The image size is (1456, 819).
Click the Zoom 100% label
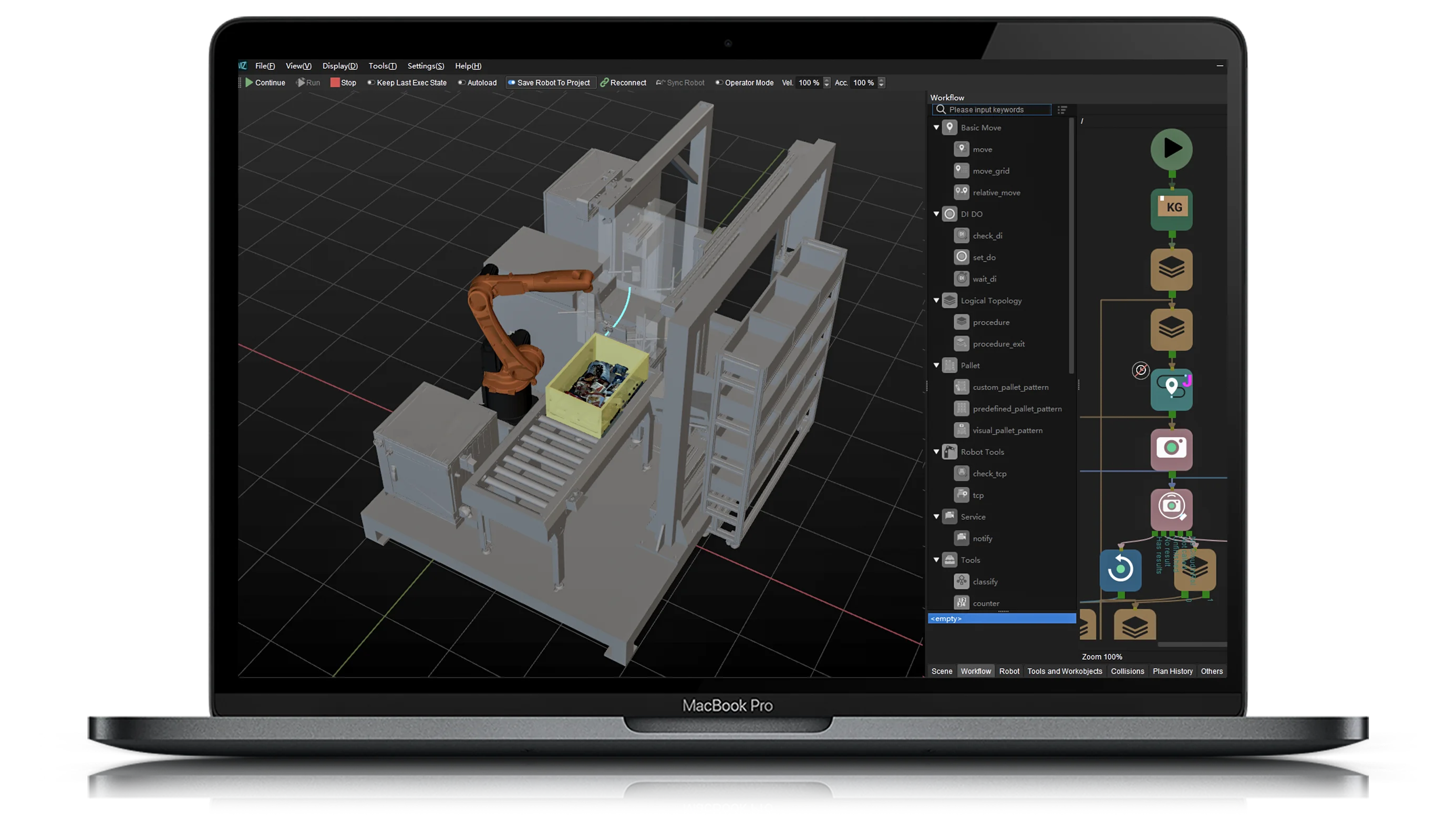pos(1102,657)
